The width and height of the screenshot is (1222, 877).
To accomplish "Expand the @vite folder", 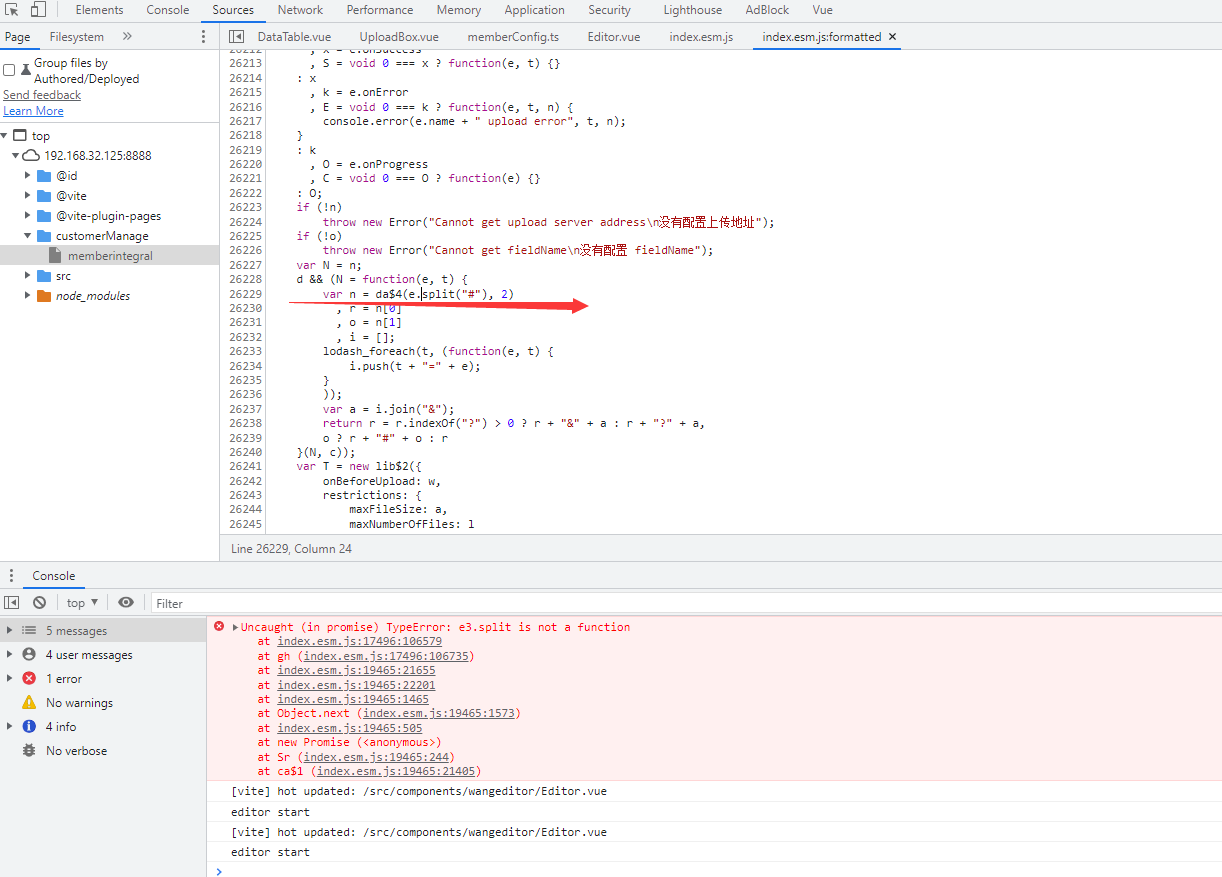I will click(28, 196).
